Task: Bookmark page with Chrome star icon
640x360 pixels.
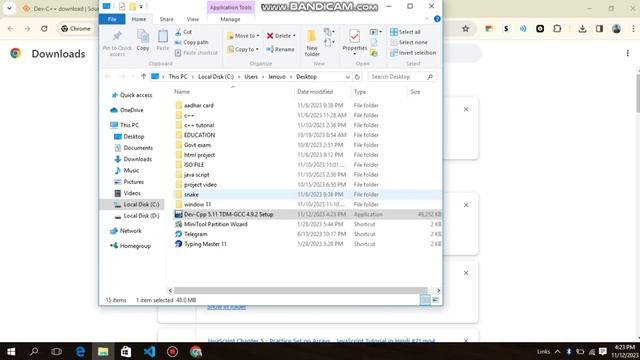Action: [x=466, y=29]
